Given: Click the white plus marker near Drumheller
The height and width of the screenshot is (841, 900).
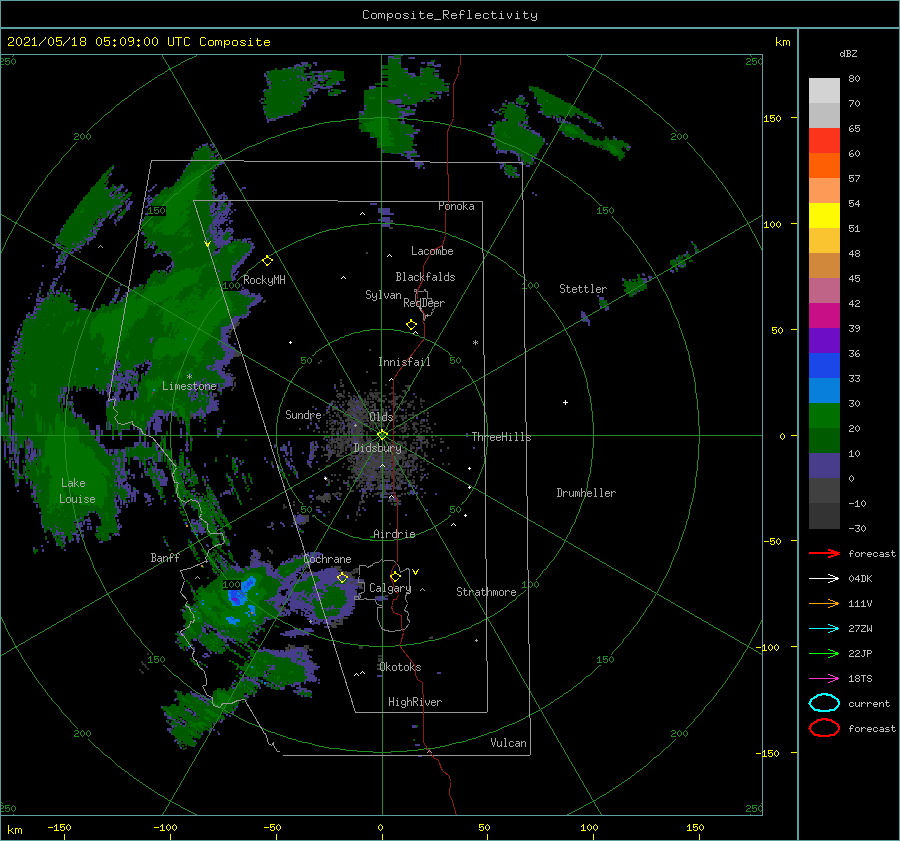Looking at the screenshot, I should point(565,402).
